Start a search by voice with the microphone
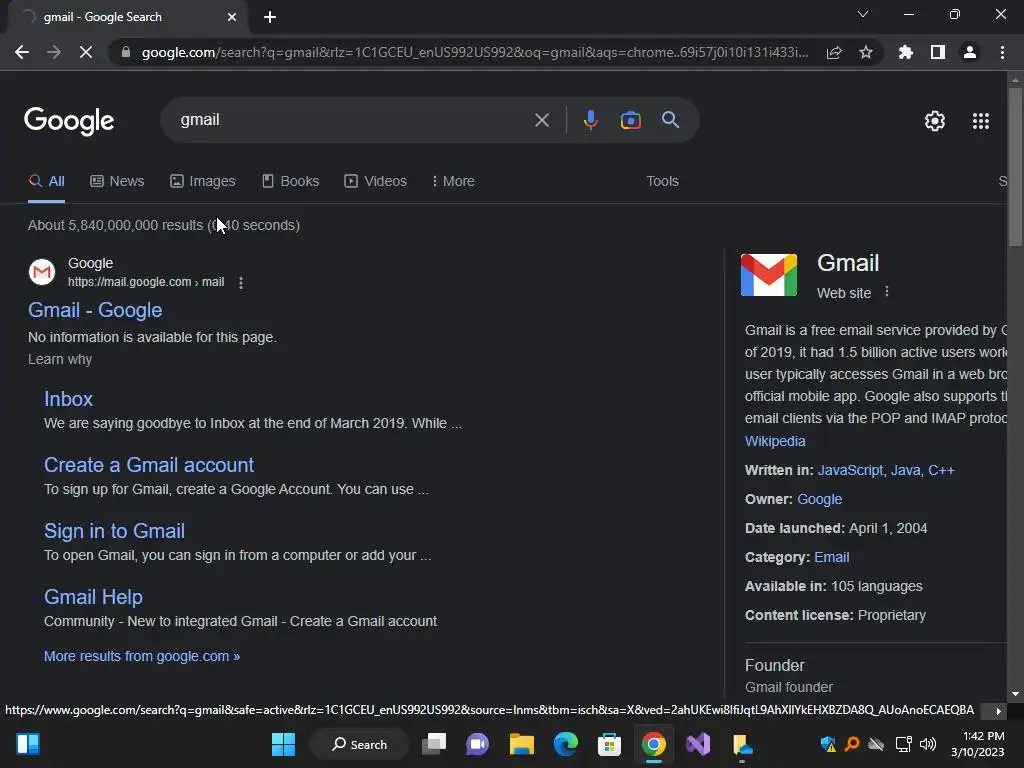 590,120
